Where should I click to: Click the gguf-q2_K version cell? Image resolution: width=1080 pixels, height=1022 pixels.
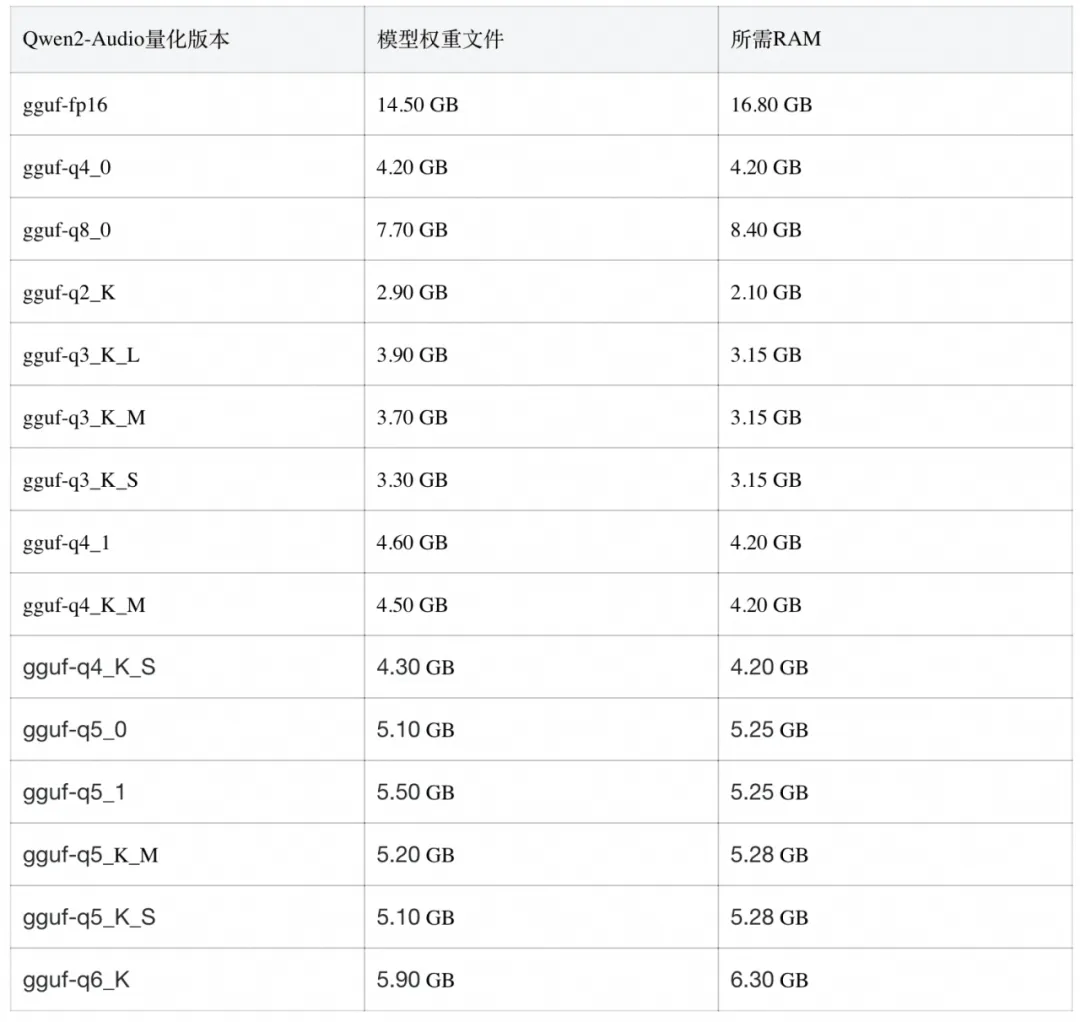tap(68, 292)
